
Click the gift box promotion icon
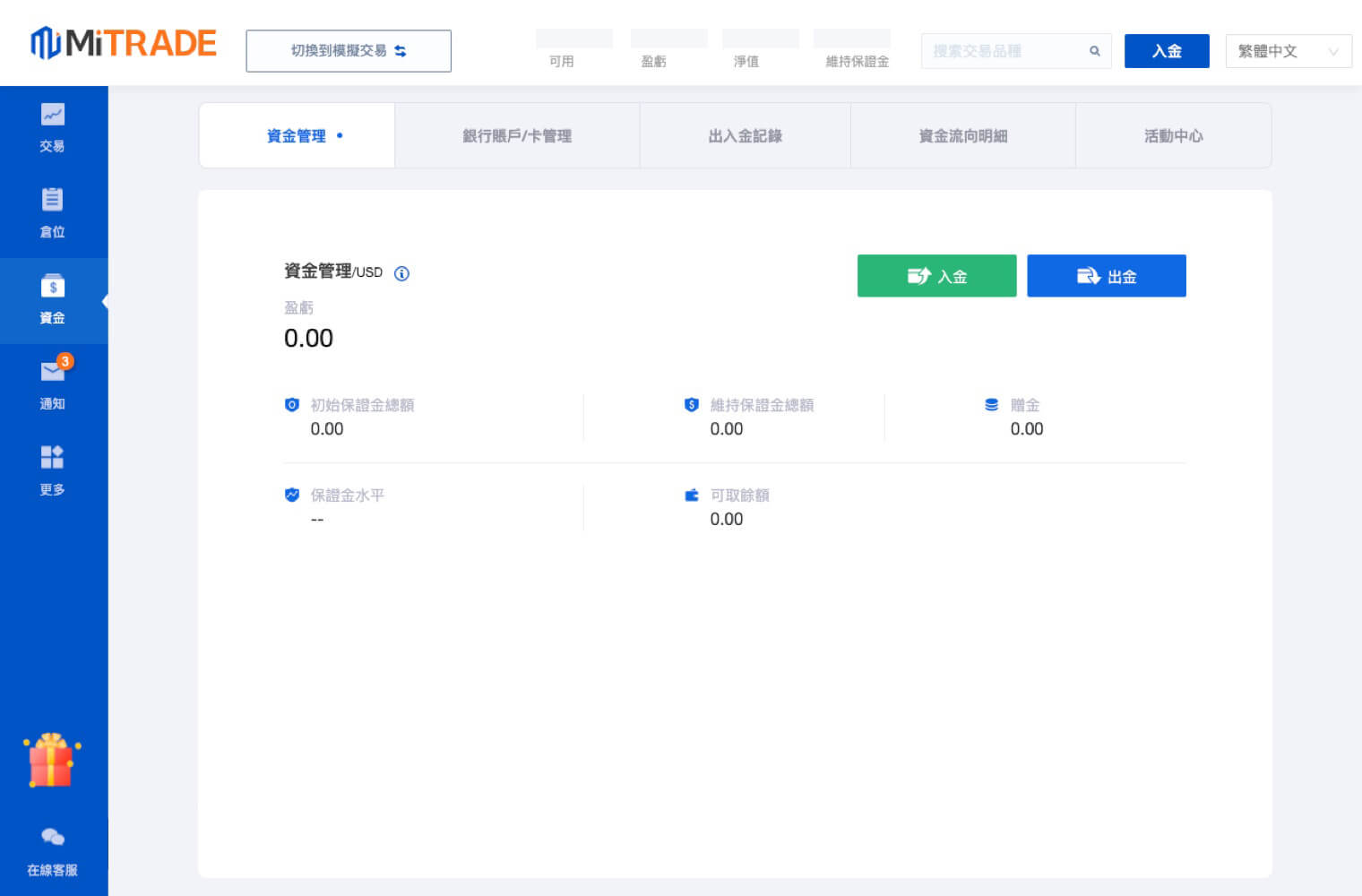51,762
